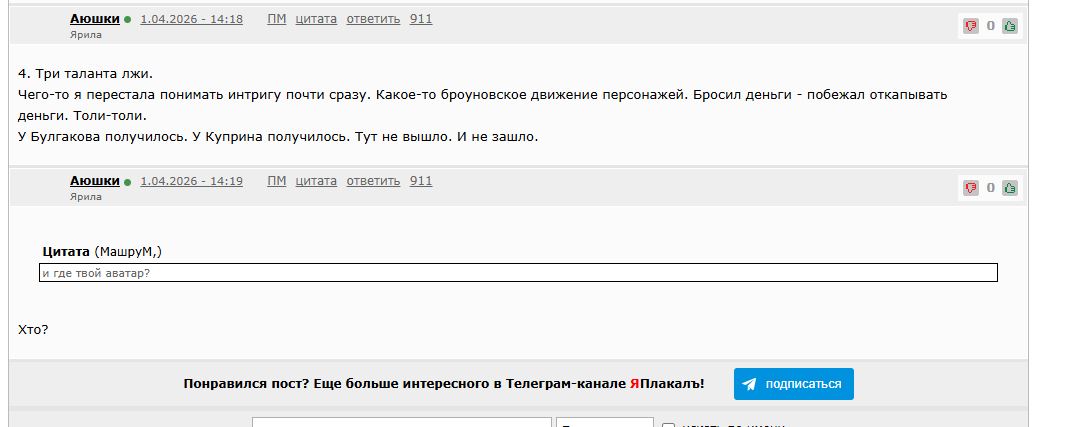
Task: Open Аюшки profile from first post
Action: [x=95, y=19]
